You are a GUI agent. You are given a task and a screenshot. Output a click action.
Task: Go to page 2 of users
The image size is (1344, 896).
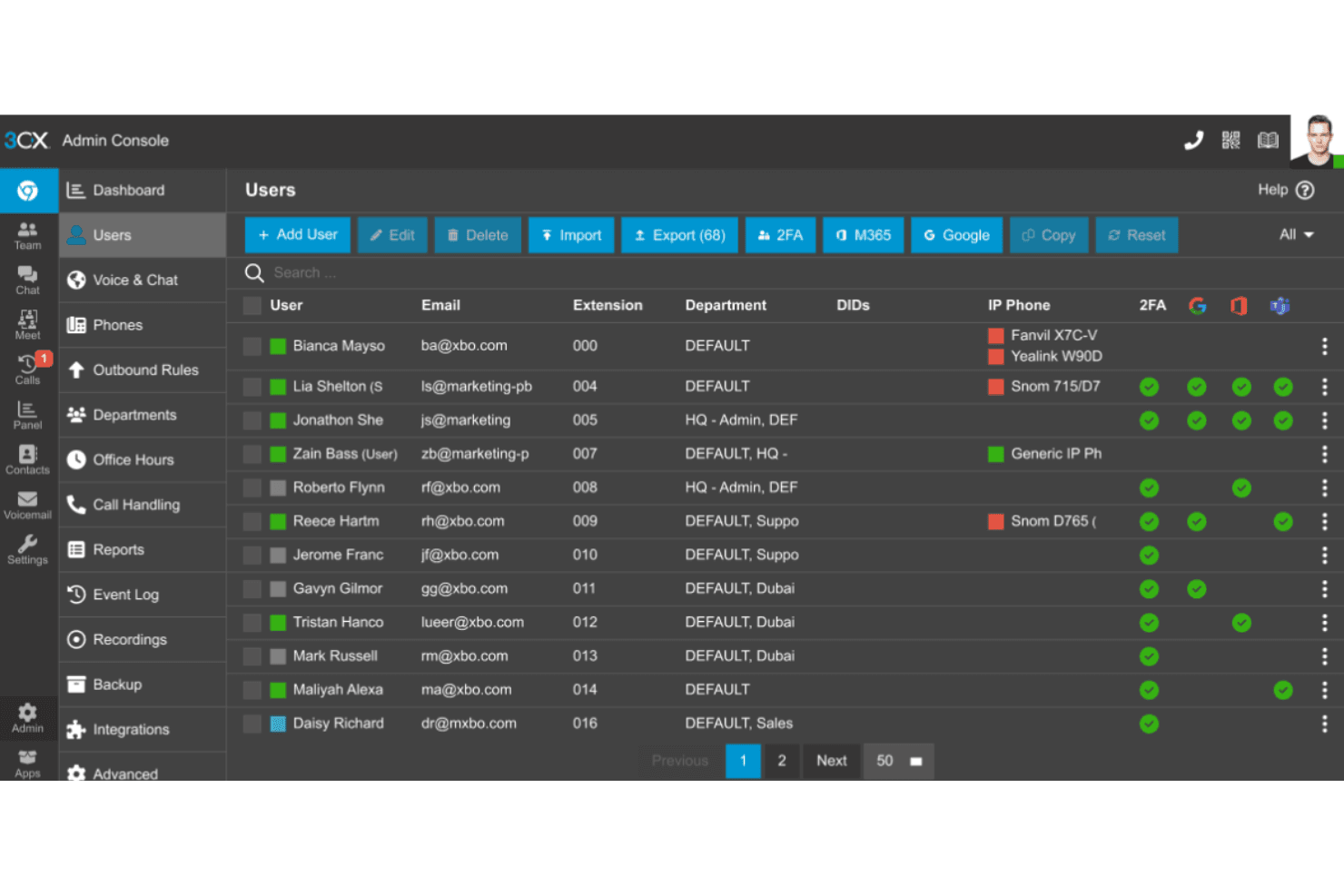(x=781, y=761)
